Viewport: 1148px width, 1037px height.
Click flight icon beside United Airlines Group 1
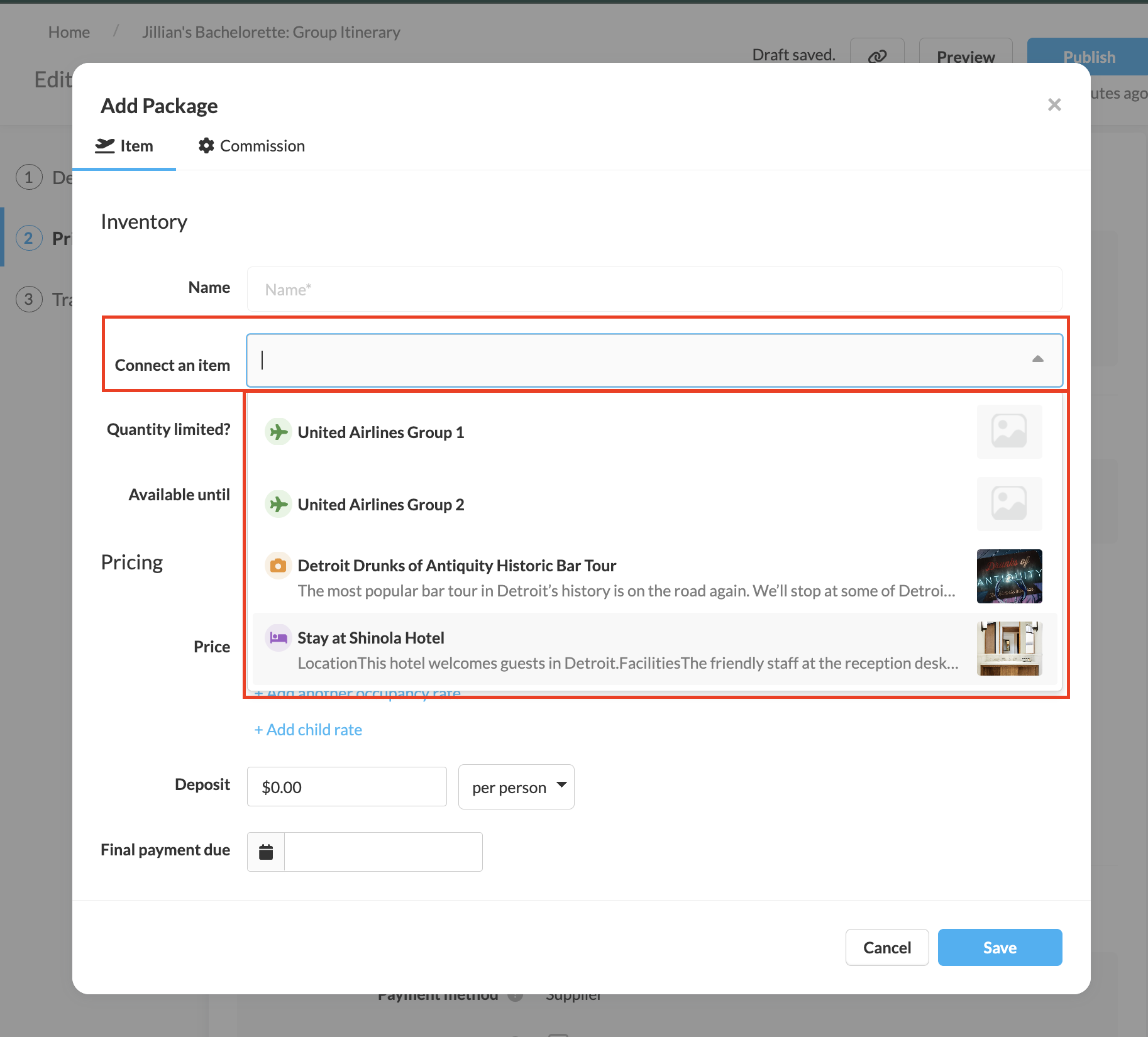coord(278,432)
